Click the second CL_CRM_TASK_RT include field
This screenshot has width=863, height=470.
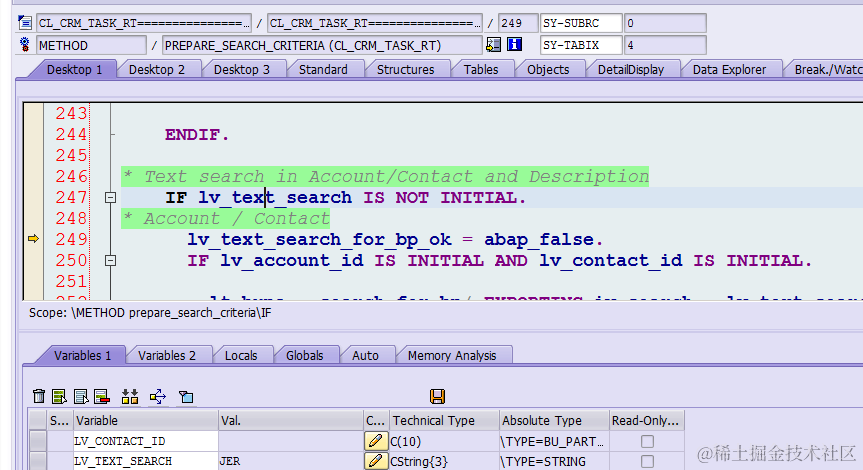click(x=375, y=23)
